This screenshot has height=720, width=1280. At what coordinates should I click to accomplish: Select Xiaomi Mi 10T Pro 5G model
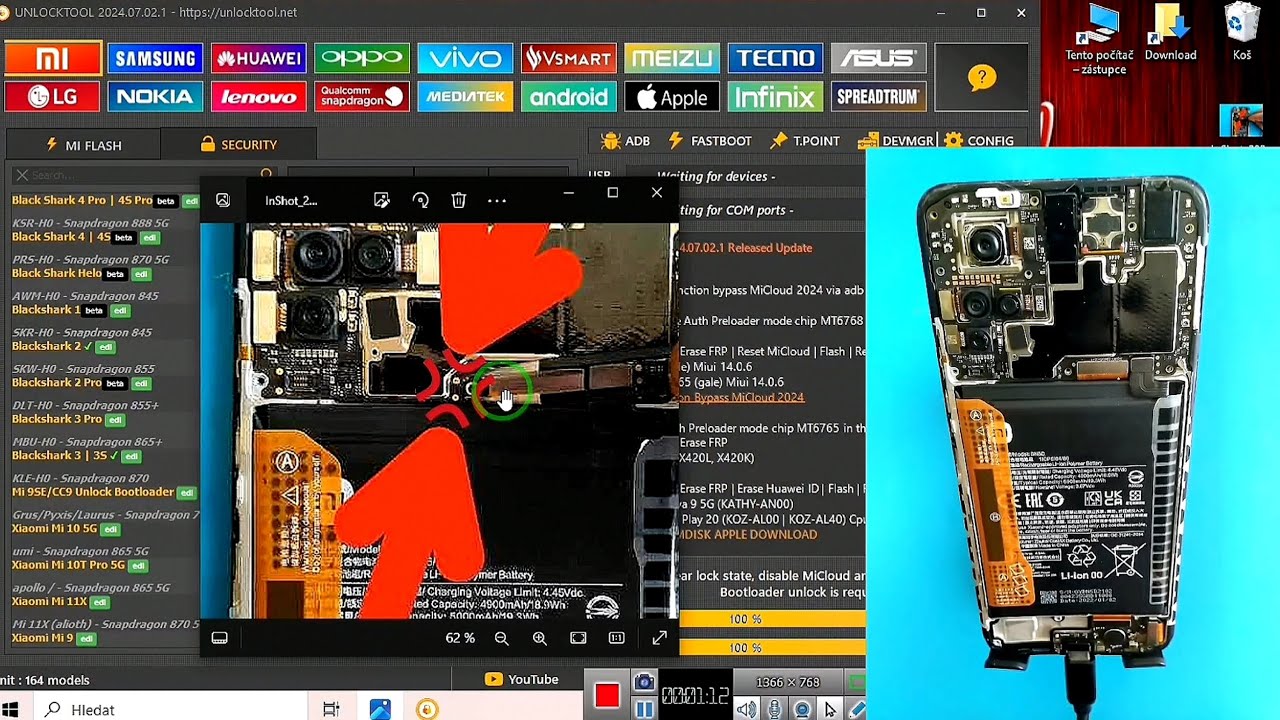68,565
